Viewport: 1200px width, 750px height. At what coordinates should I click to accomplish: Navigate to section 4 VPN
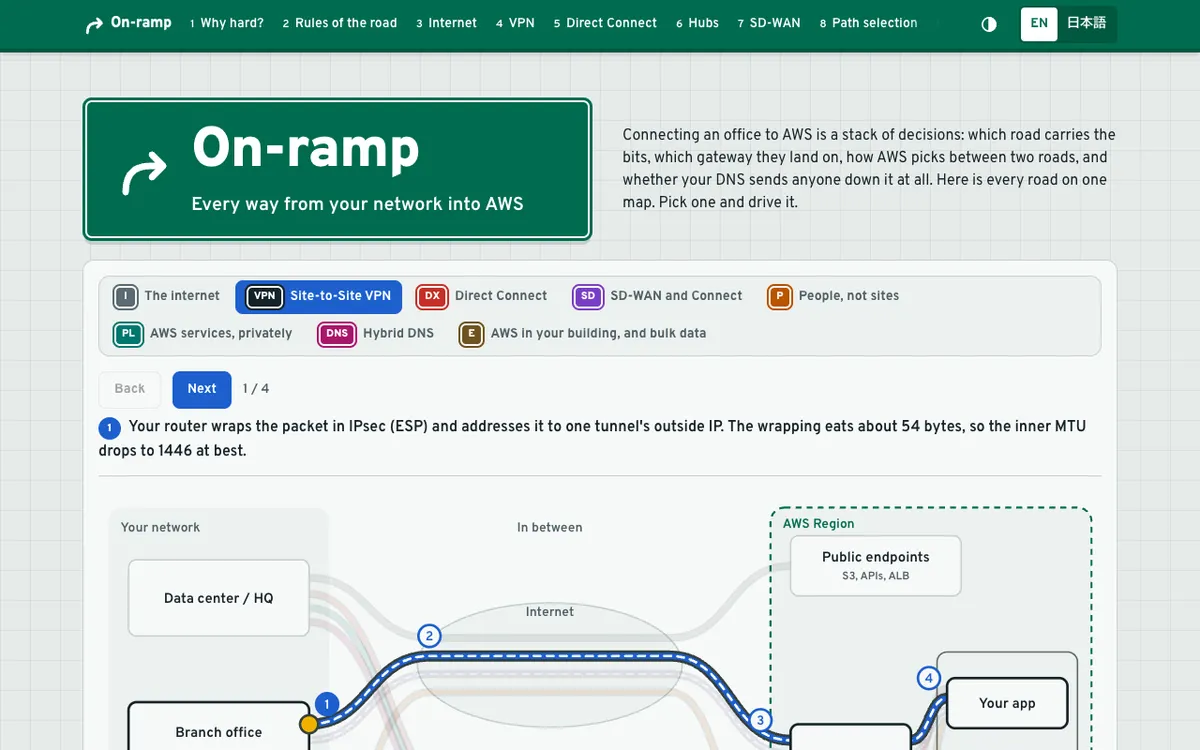[x=515, y=23]
